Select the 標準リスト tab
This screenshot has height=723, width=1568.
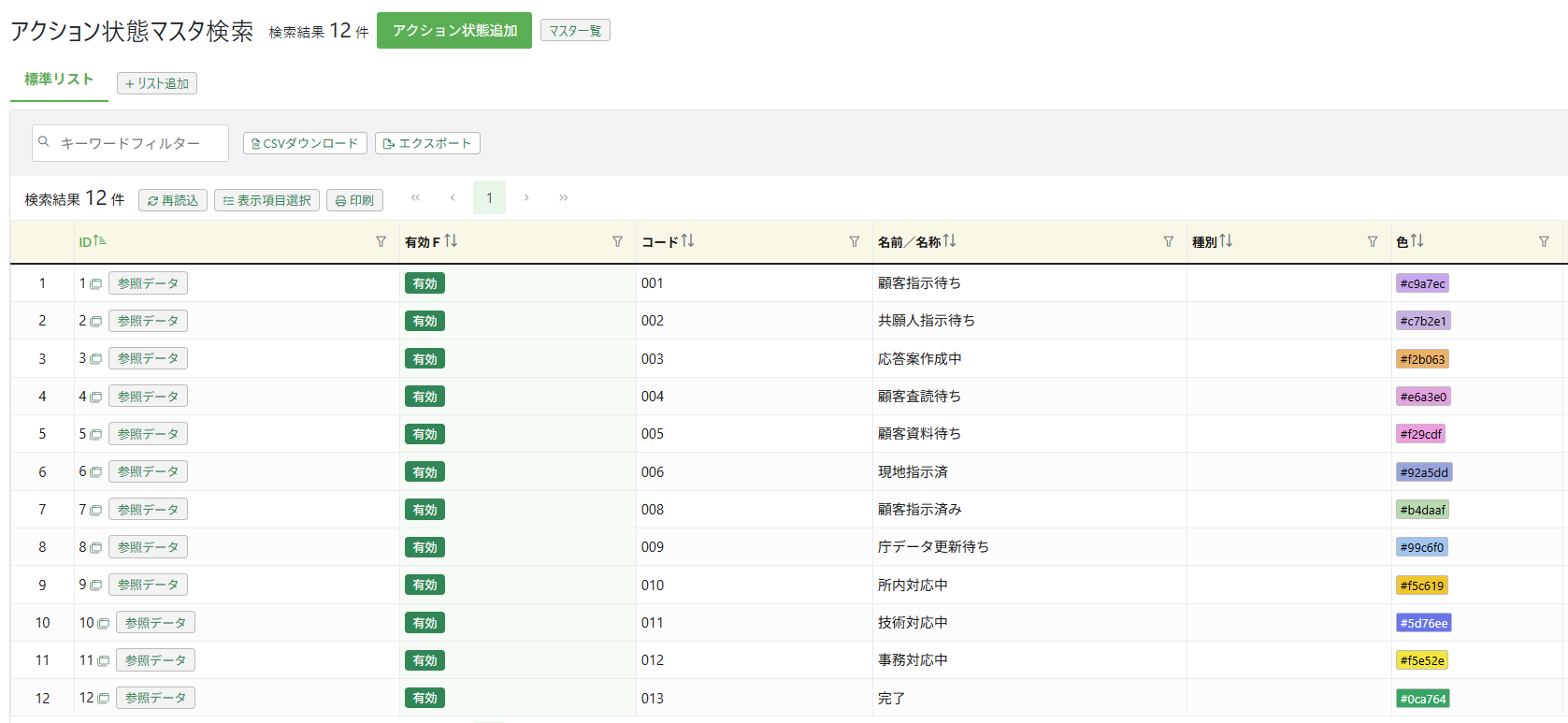coord(59,80)
